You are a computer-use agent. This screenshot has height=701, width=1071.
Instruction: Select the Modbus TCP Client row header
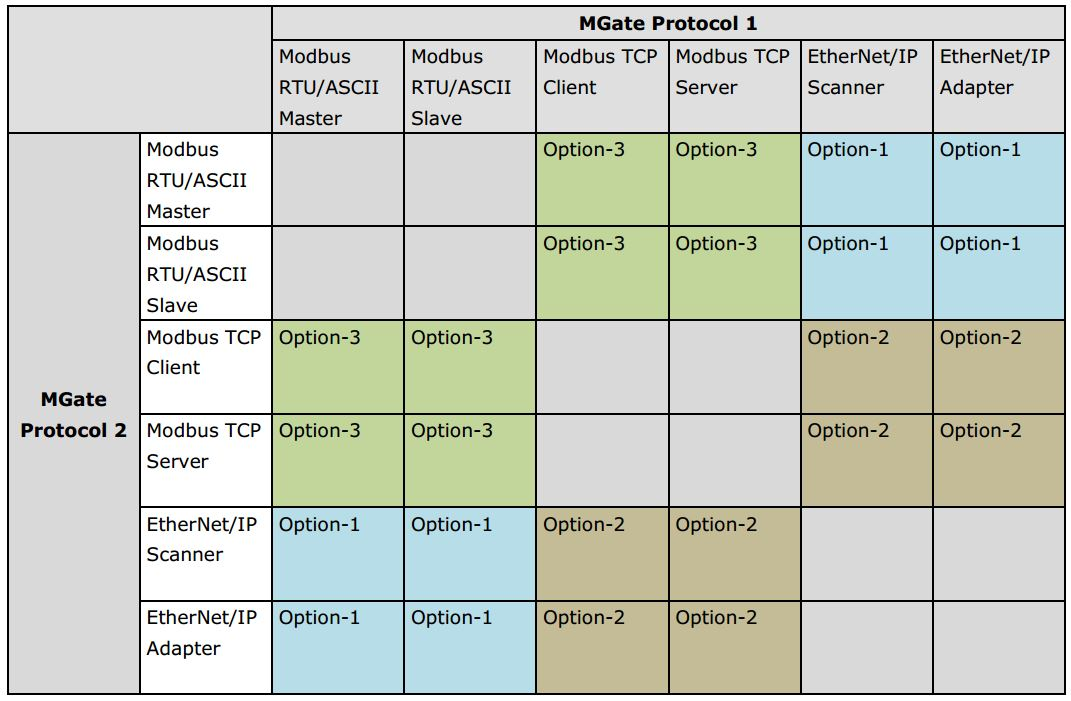click(203, 352)
